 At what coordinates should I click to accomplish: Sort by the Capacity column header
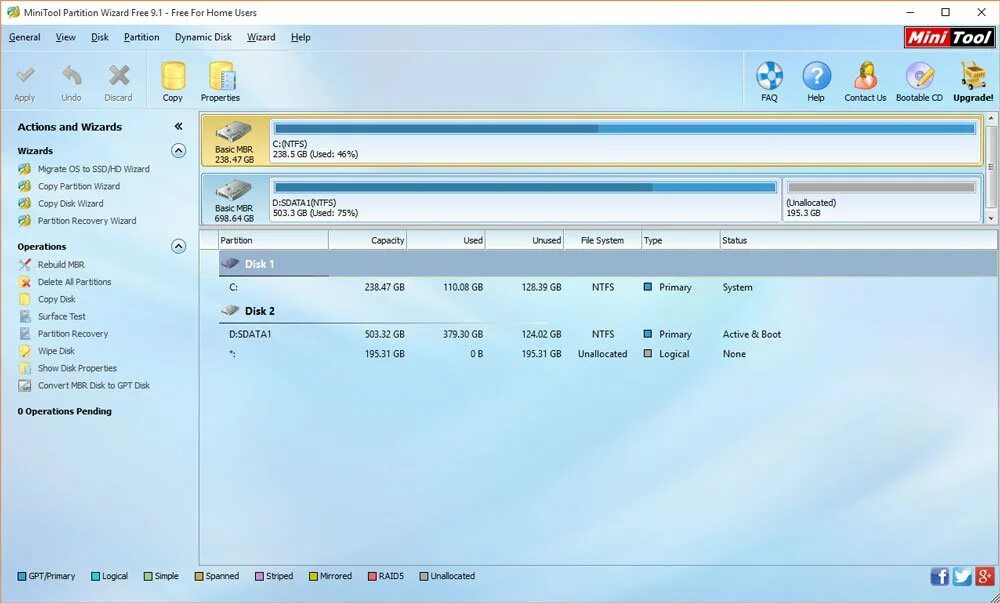(368, 240)
